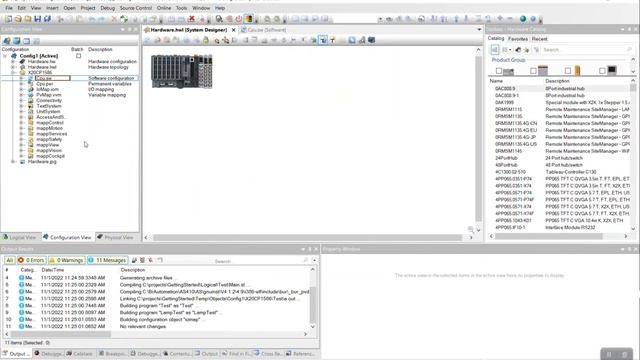Image resolution: width=640 pixels, height=360 pixels.
Task: Toggle the Batch checkbox for Config1
Action: coord(78,56)
